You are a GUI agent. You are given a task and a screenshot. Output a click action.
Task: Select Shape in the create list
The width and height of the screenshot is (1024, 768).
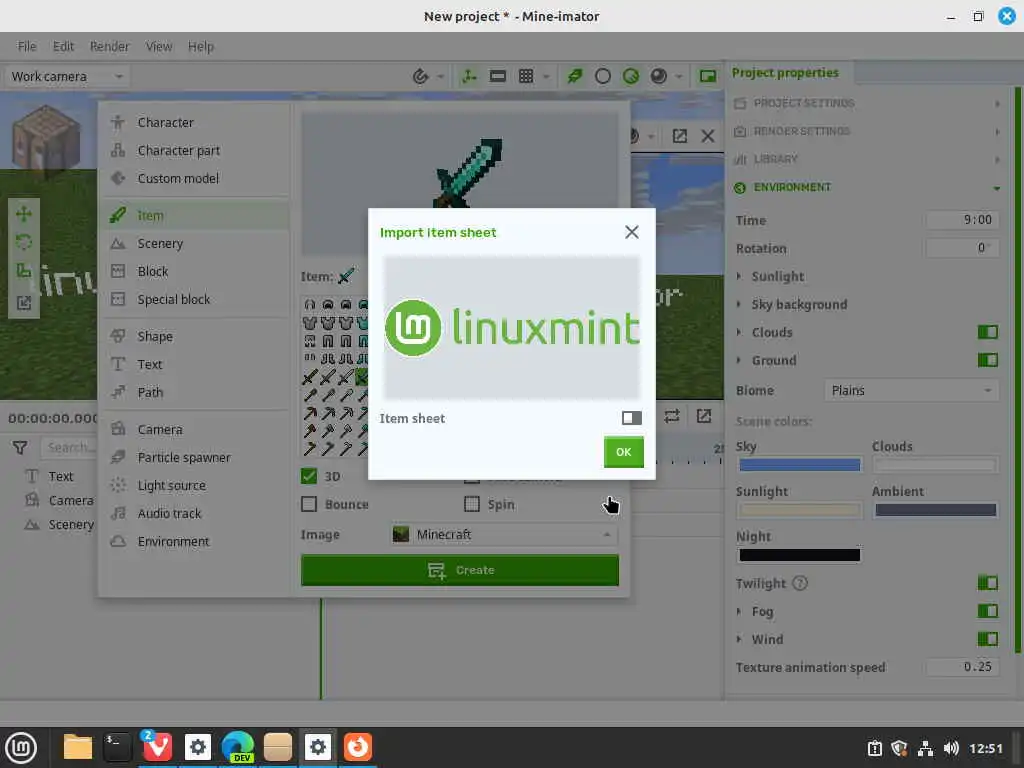pos(195,336)
